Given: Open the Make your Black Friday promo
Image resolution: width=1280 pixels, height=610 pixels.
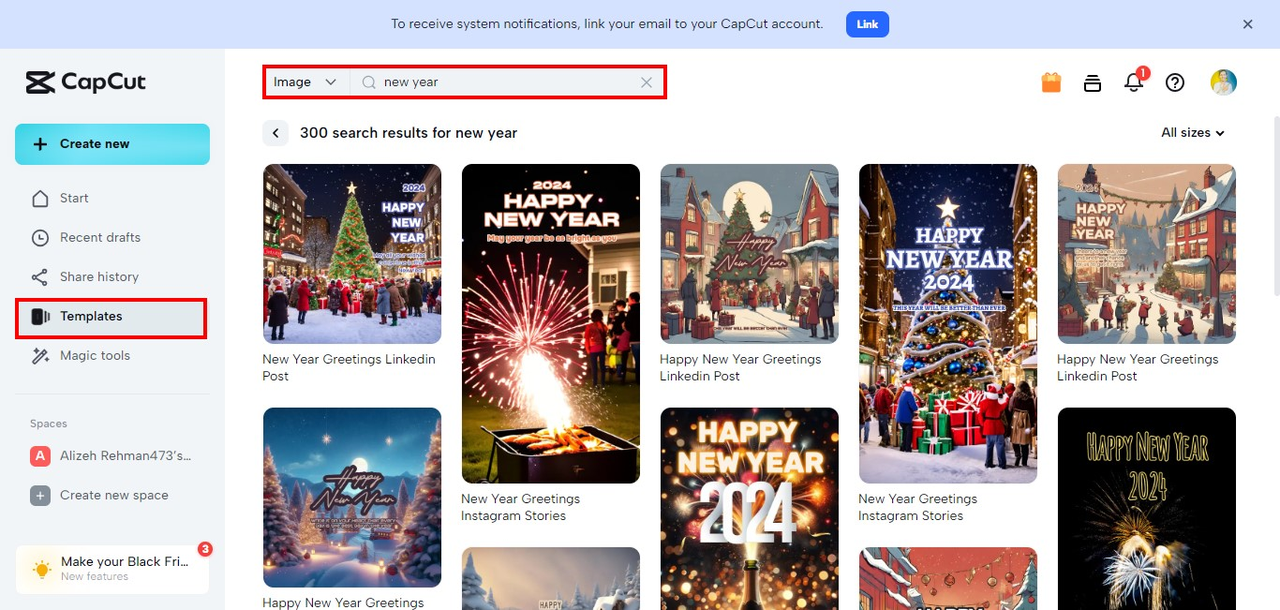Looking at the screenshot, I should (x=112, y=569).
